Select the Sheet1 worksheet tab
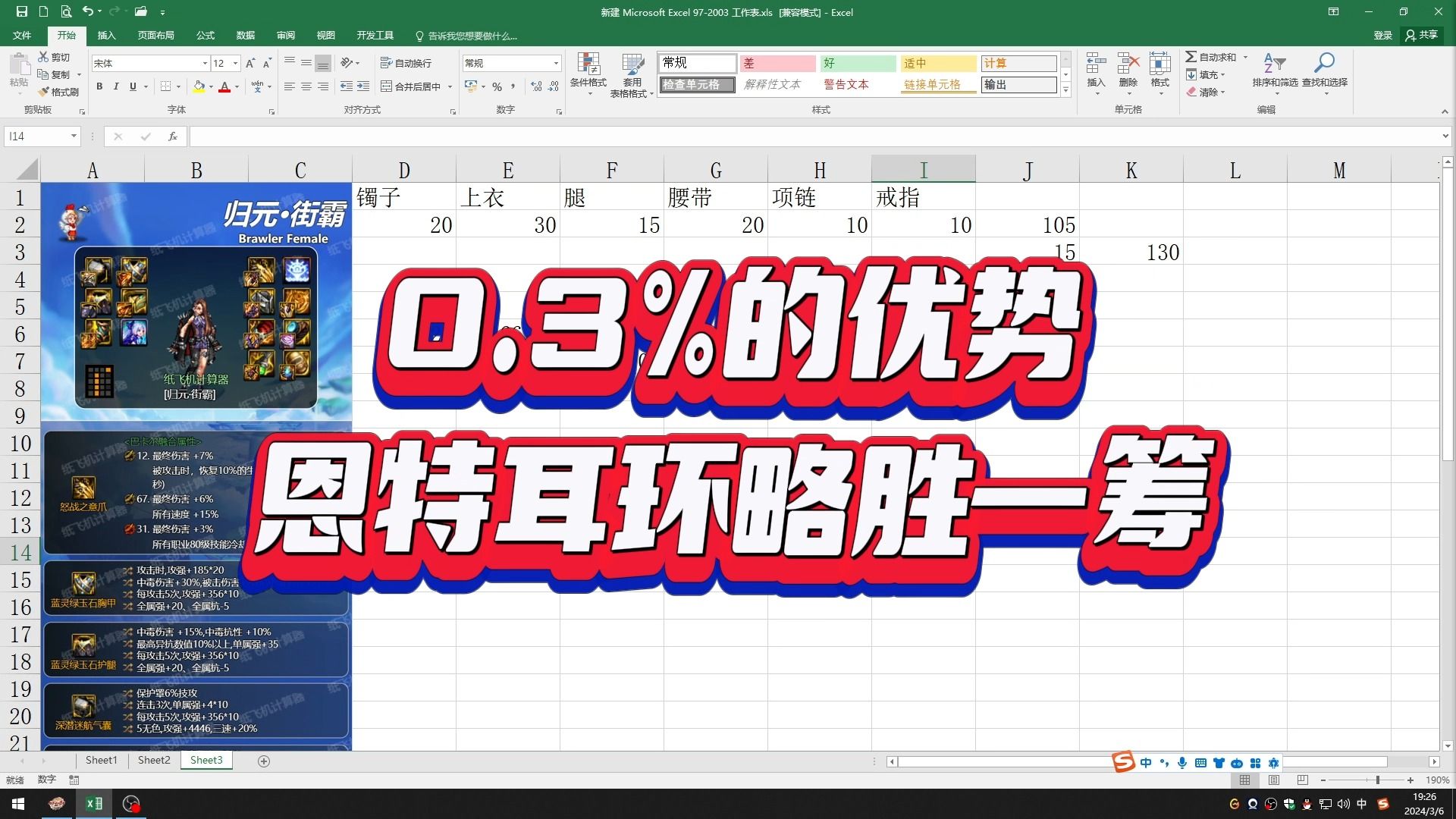This screenshot has height=819, width=1456. tap(101, 760)
